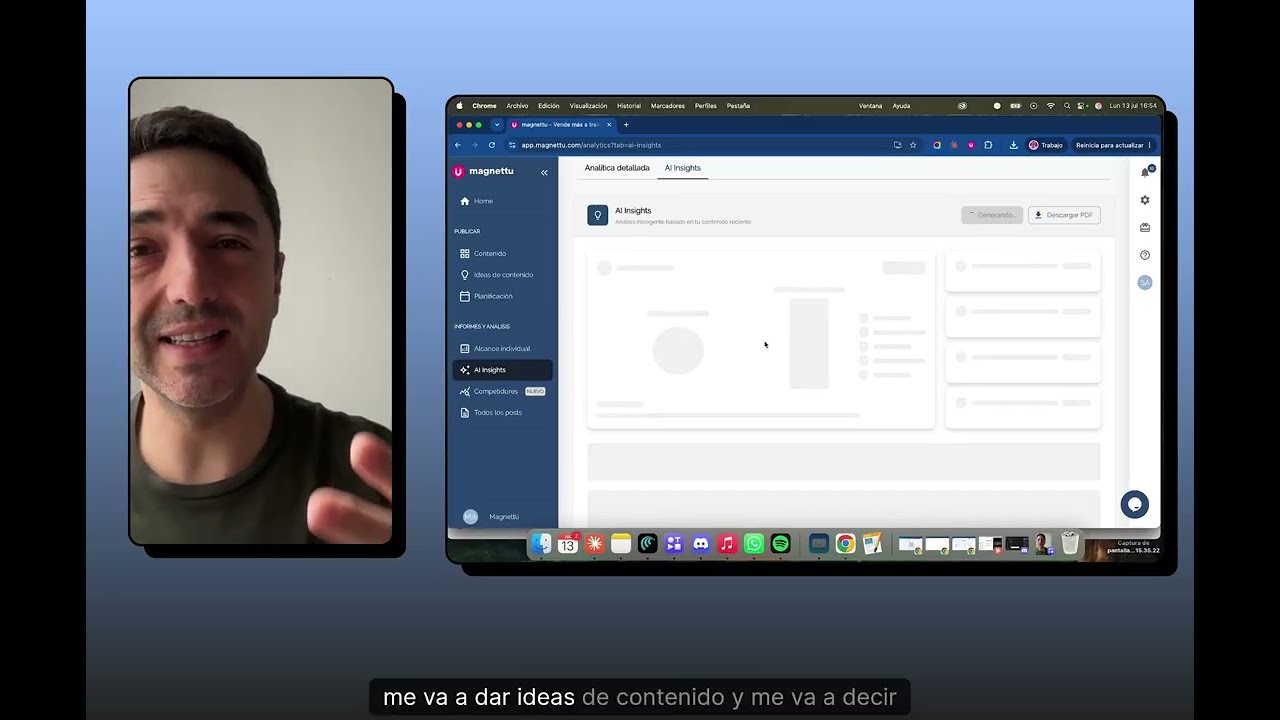The height and width of the screenshot is (720, 1280).
Task: Open Music app from the dock
Action: point(727,544)
